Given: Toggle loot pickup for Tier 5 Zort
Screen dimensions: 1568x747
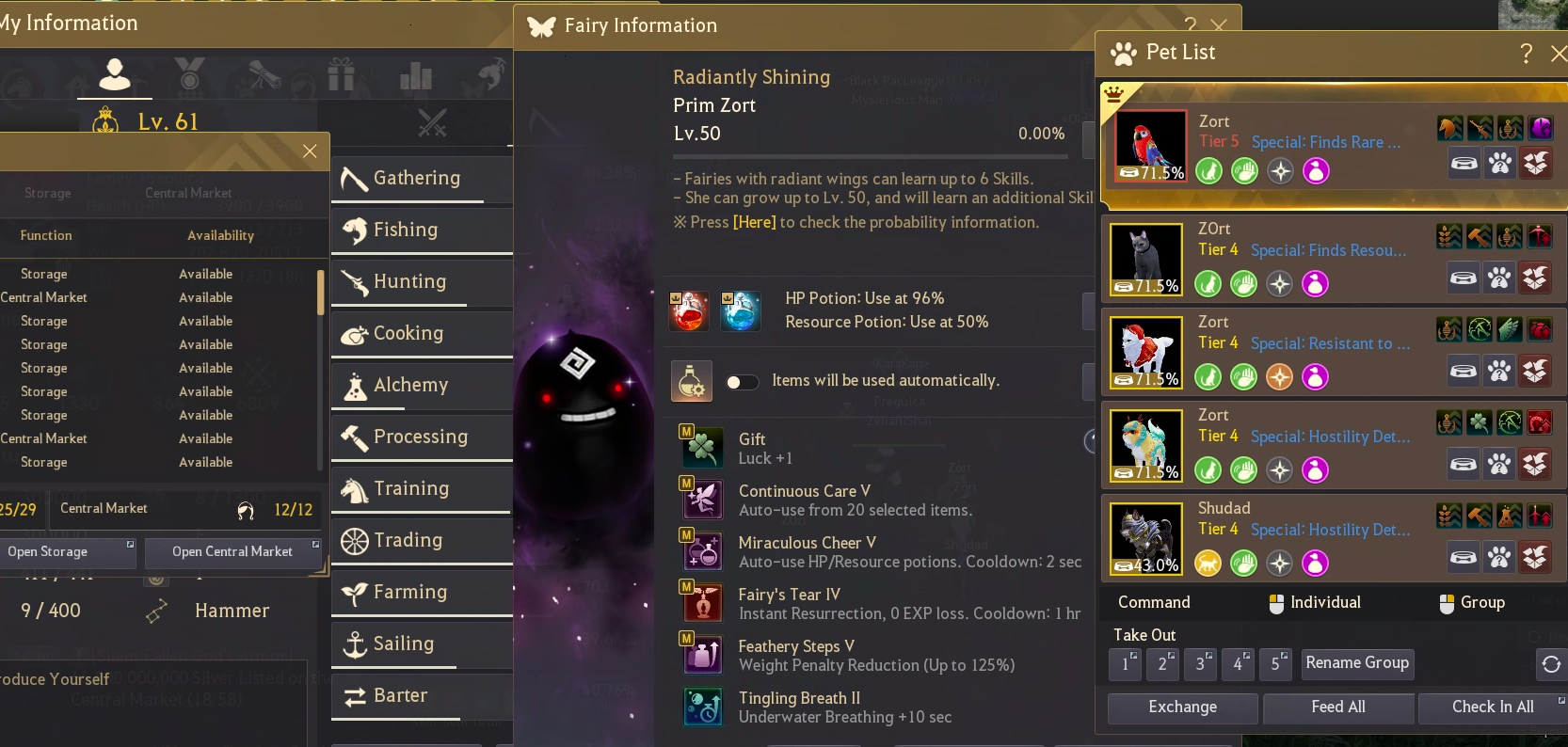Looking at the screenshot, I should (x=1244, y=171).
